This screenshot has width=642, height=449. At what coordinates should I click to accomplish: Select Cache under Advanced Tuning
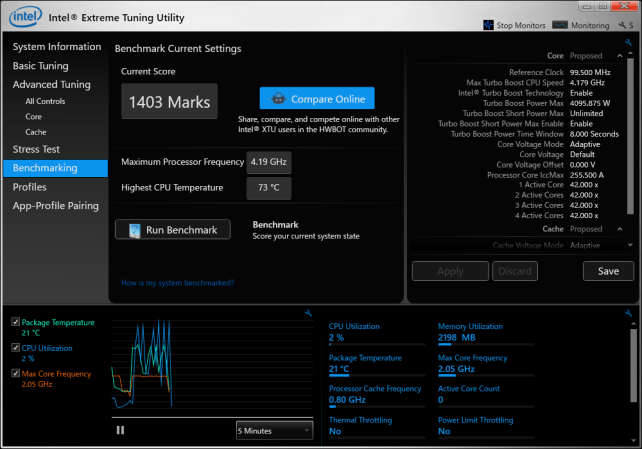(36, 132)
